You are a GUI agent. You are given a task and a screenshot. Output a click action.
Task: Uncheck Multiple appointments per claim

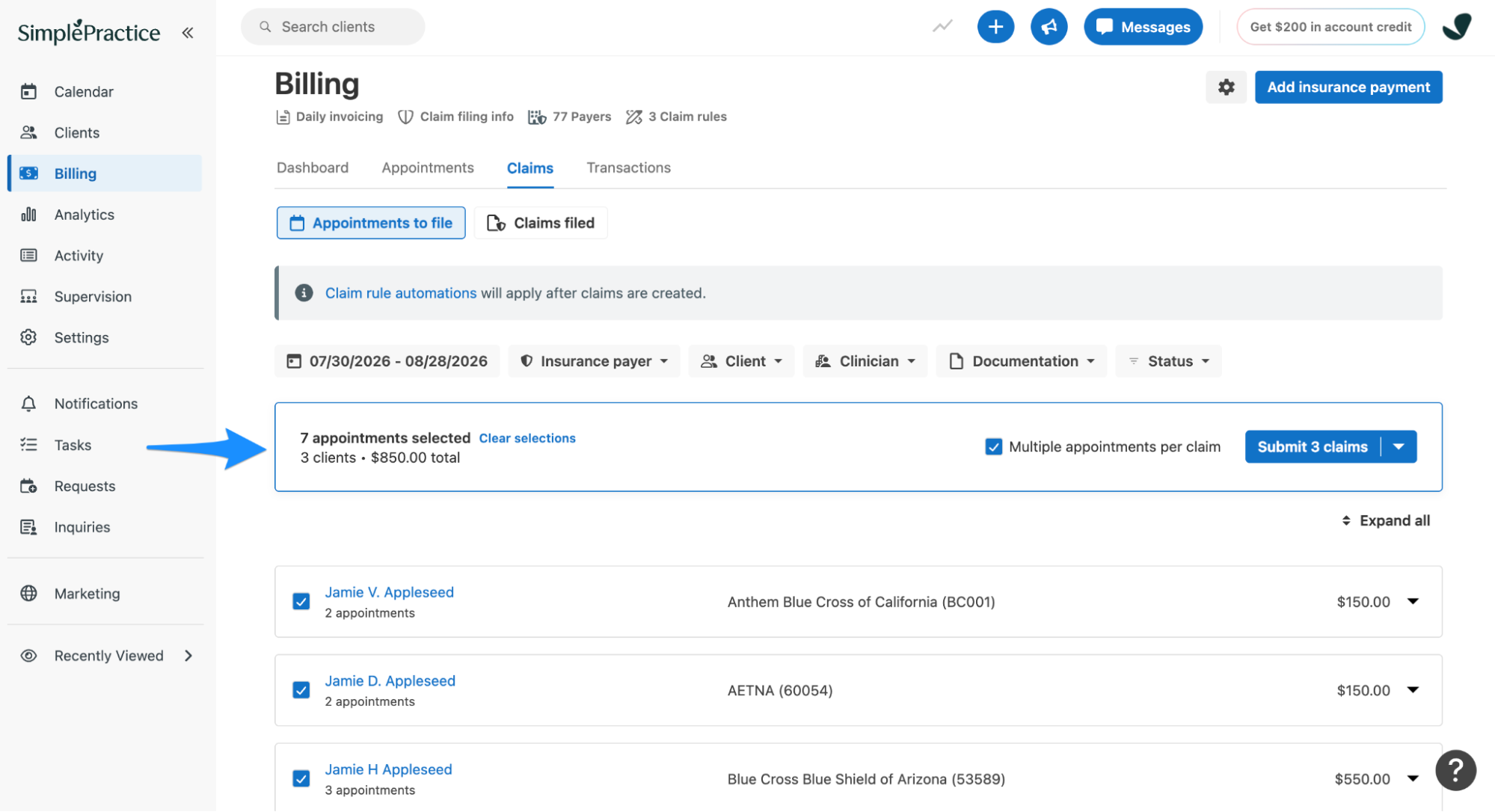pos(993,447)
